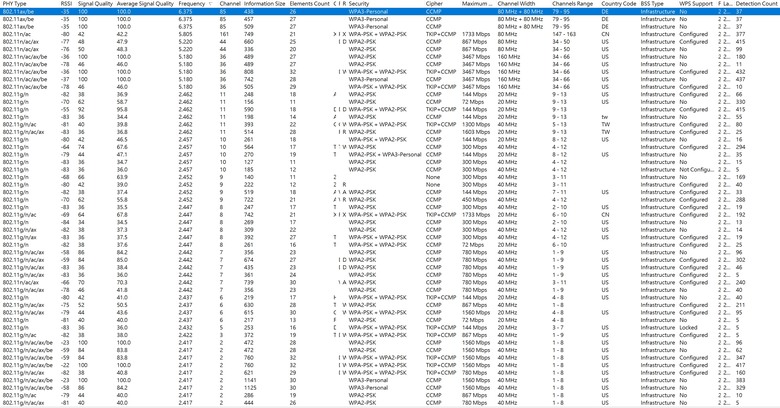Click the detection count 294
This screenshot has height=408, width=780.
coord(741,147)
